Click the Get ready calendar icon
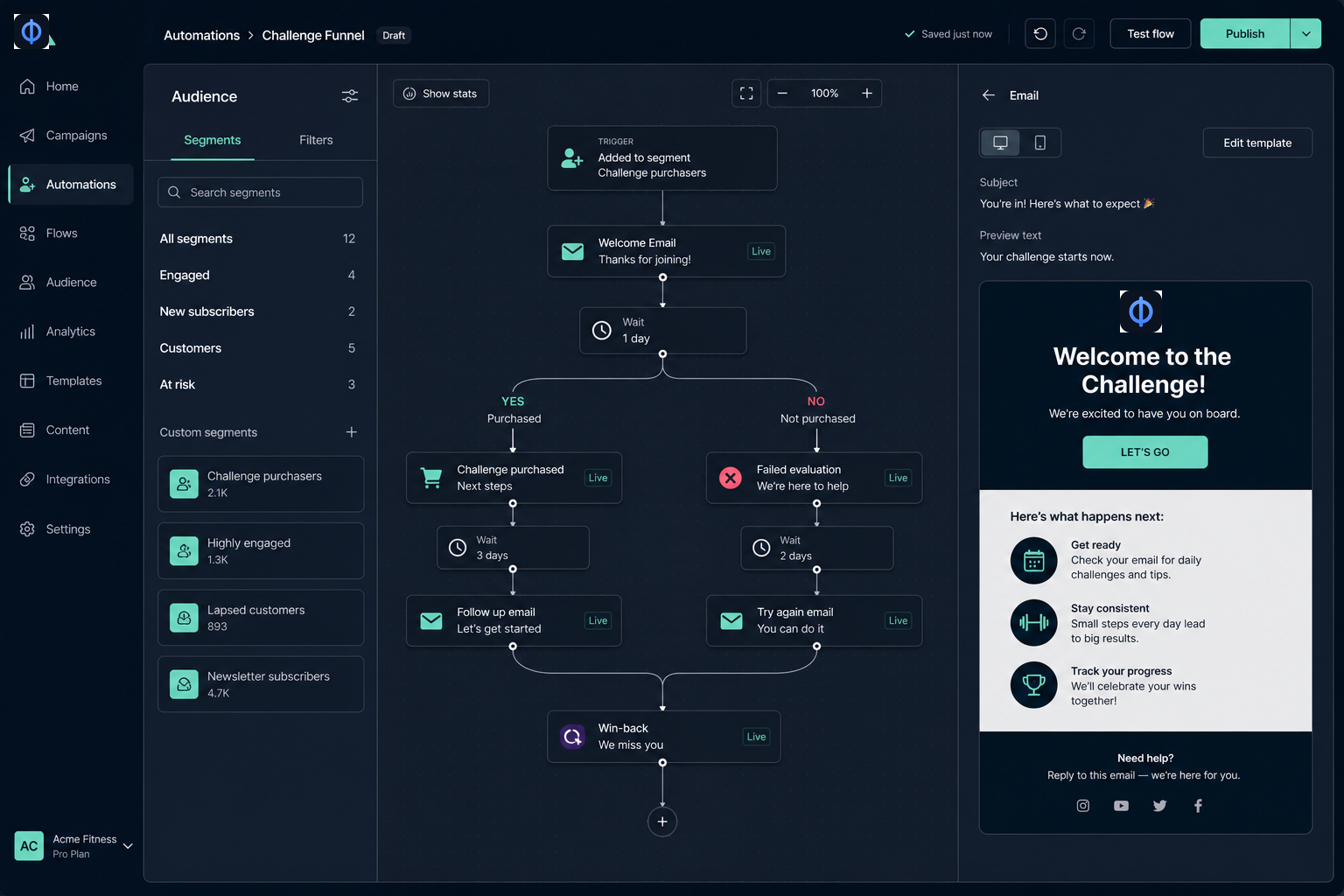The width and height of the screenshot is (1344, 896). 1033,560
